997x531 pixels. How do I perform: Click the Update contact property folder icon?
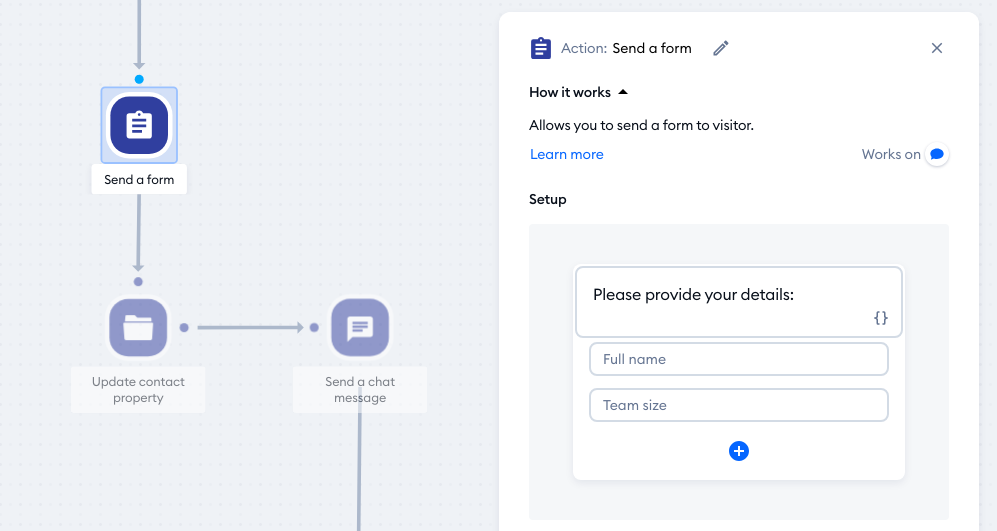(138, 327)
